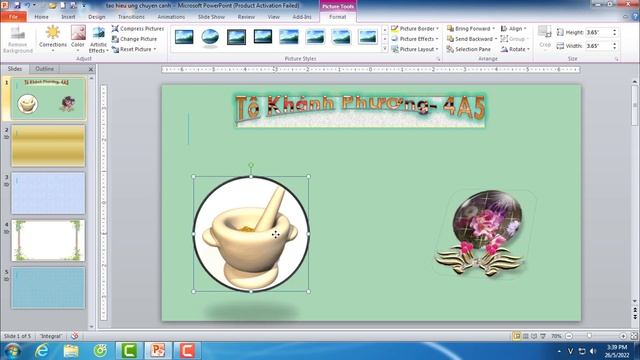Screen dimensions: 640x360
Task: Open File Explorer from the taskbar
Action: click(71, 351)
